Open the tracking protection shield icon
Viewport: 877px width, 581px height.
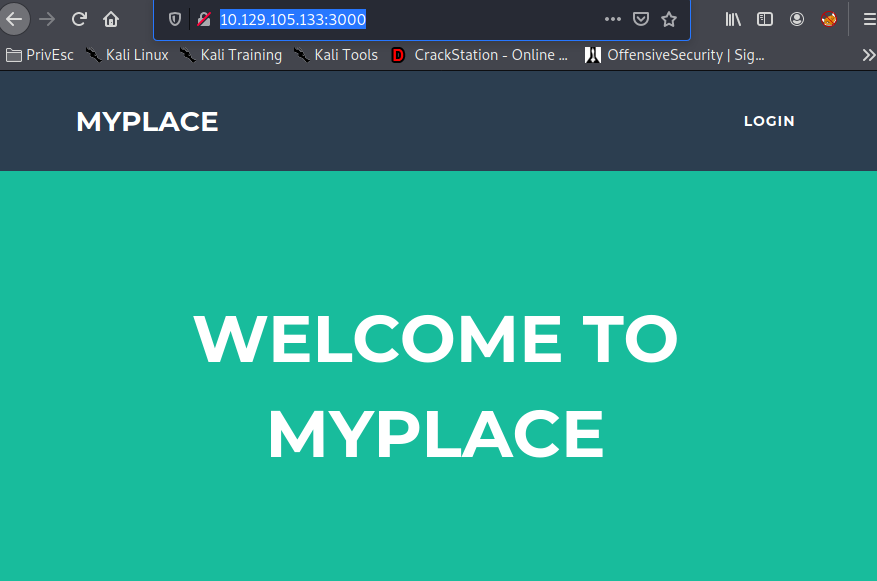point(175,19)
